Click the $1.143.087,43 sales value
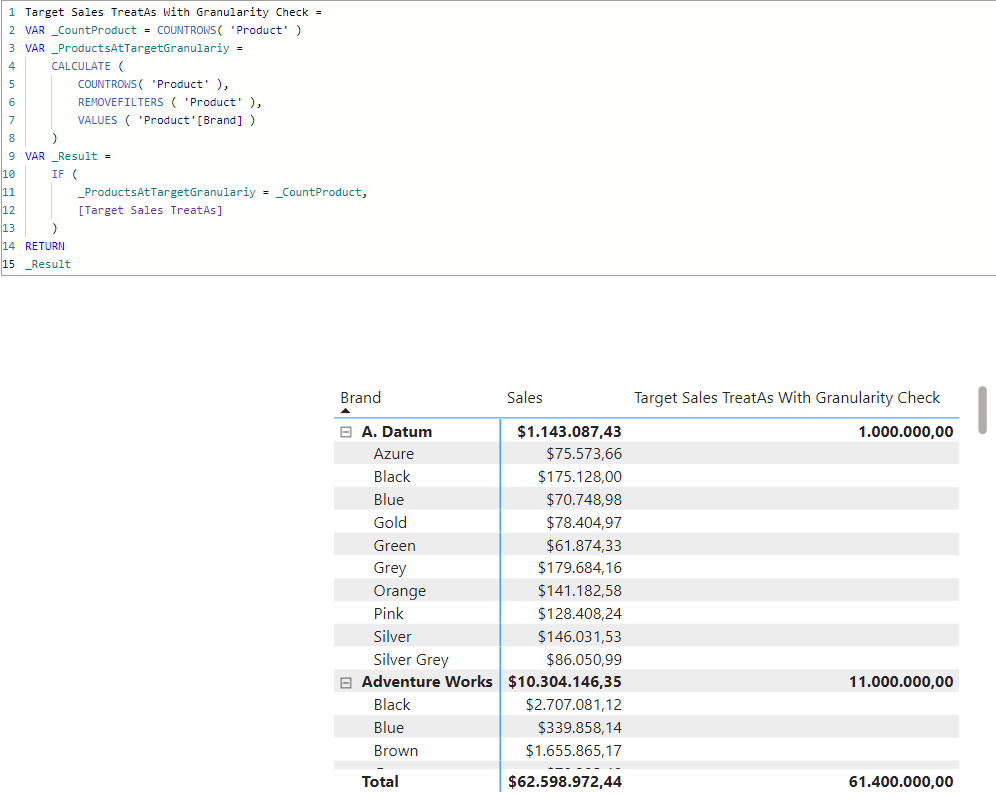 pos(569,432)
